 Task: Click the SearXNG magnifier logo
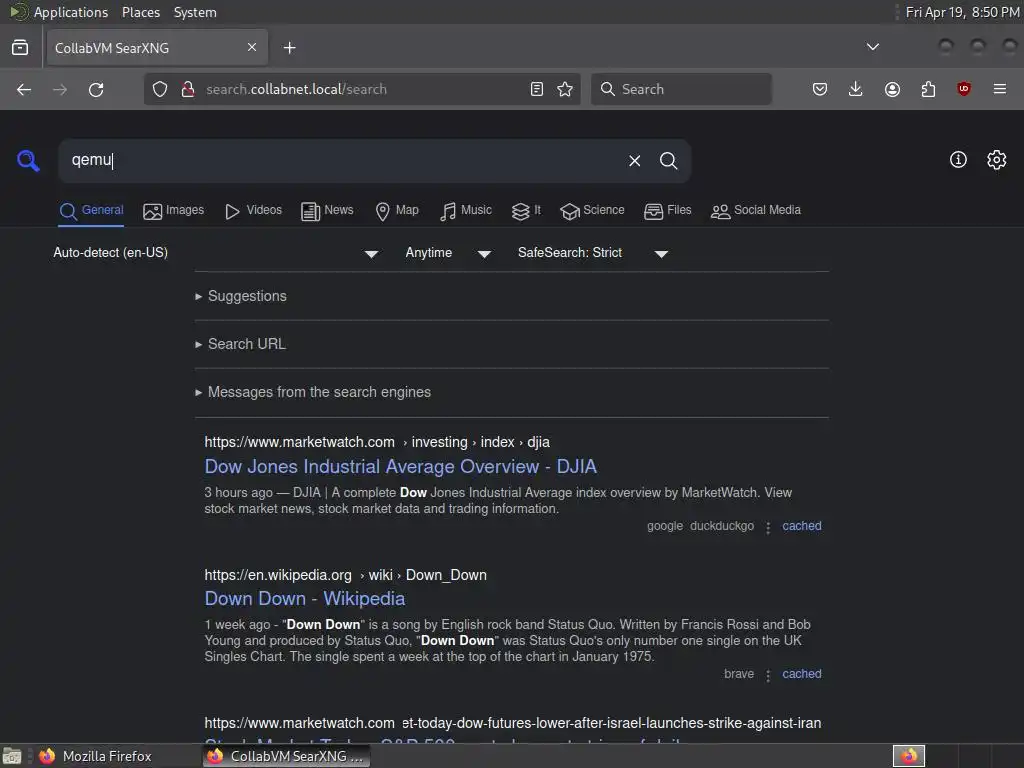(28, 161)
